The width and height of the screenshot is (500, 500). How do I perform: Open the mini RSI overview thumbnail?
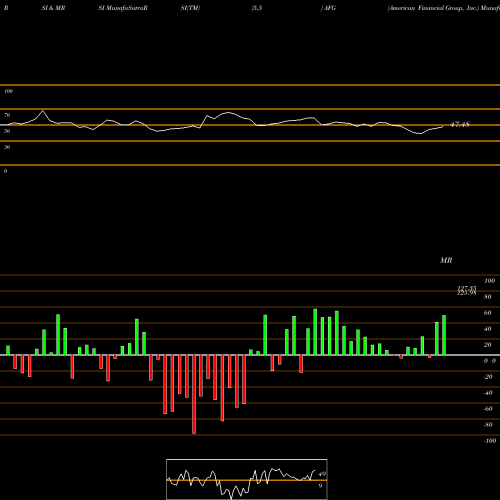click(247, 479)
